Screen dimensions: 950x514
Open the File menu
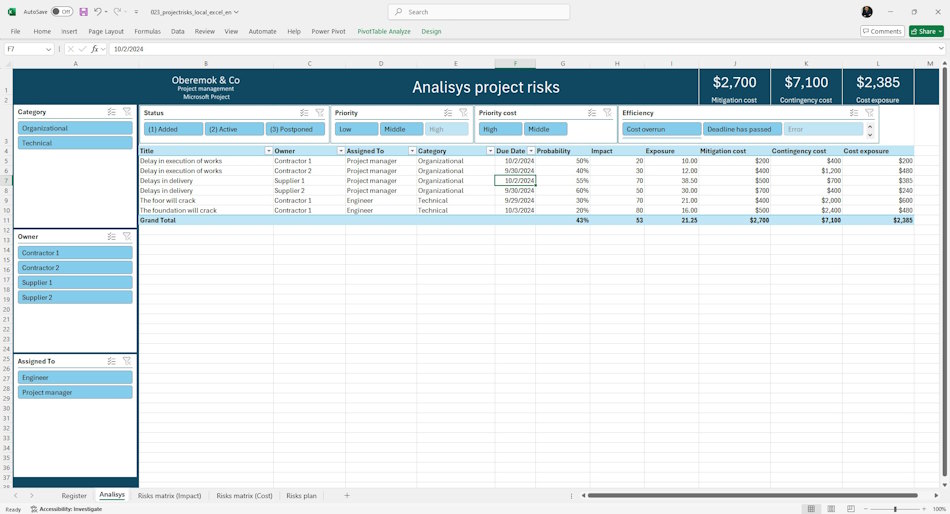[x=15, y=32]
